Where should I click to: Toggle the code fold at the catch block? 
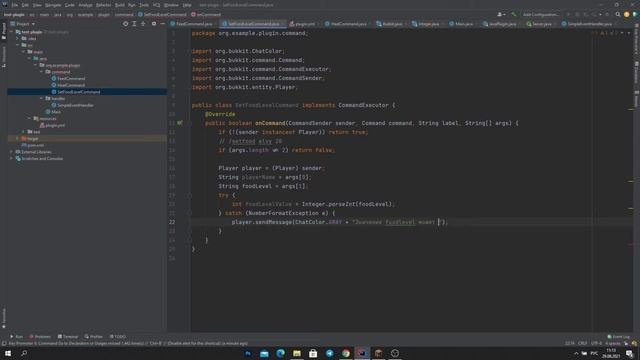tap(190, 213)
